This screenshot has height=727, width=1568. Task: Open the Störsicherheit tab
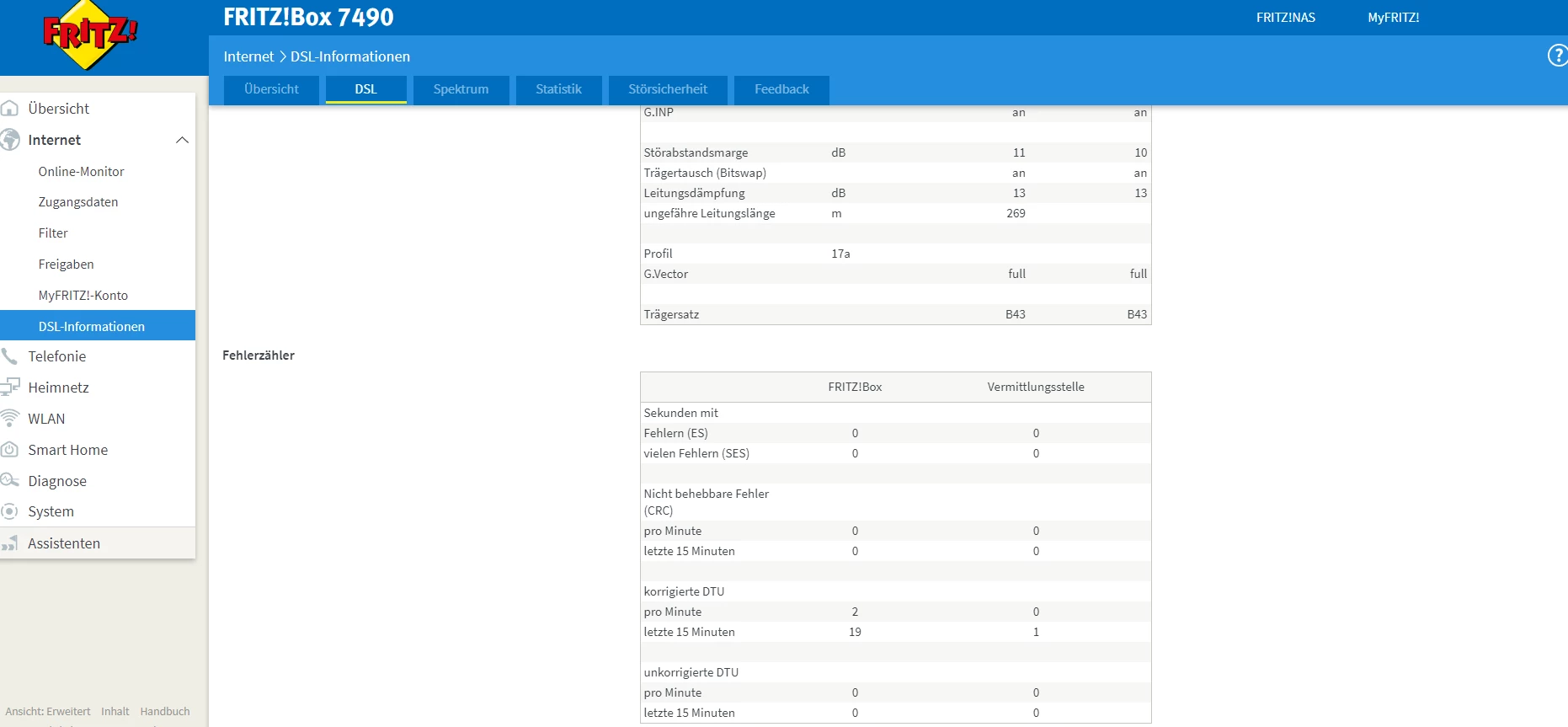pos(667,89)
